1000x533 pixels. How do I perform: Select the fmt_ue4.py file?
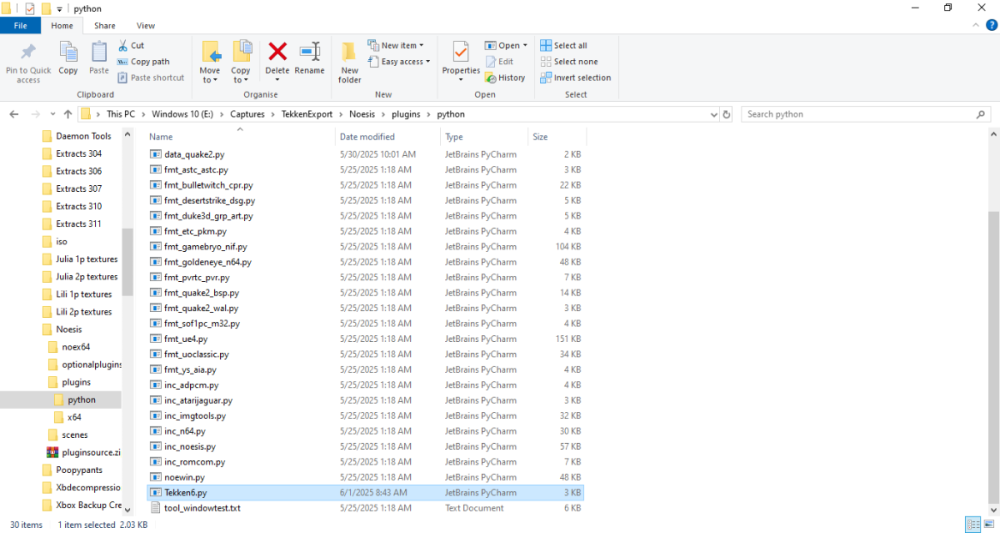(186, 339)
